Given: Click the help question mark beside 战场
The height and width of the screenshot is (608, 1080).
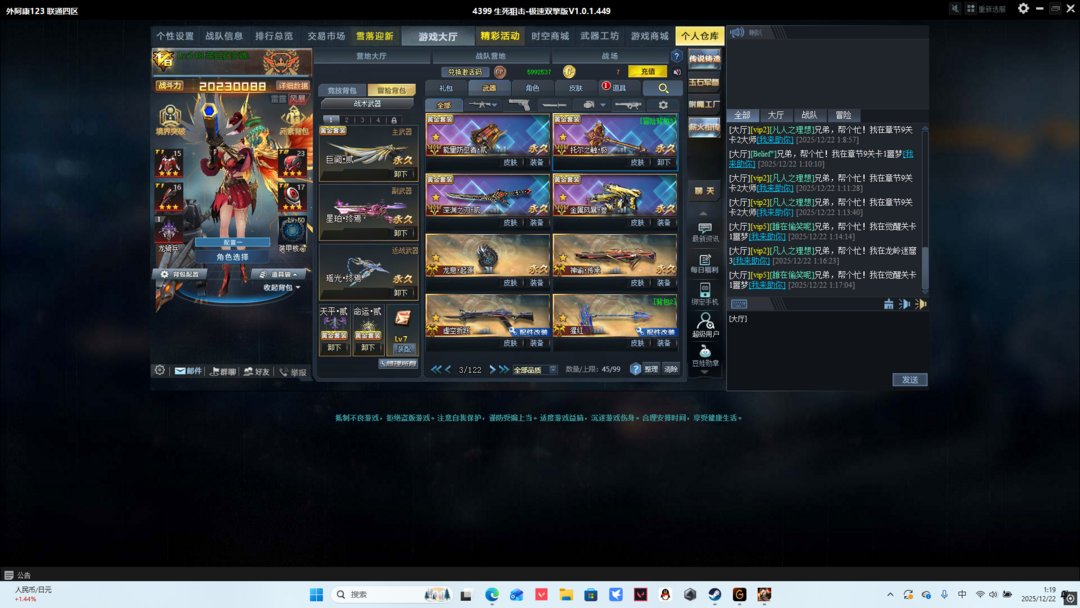Looking at the screenshot, I should click(676, 57).
